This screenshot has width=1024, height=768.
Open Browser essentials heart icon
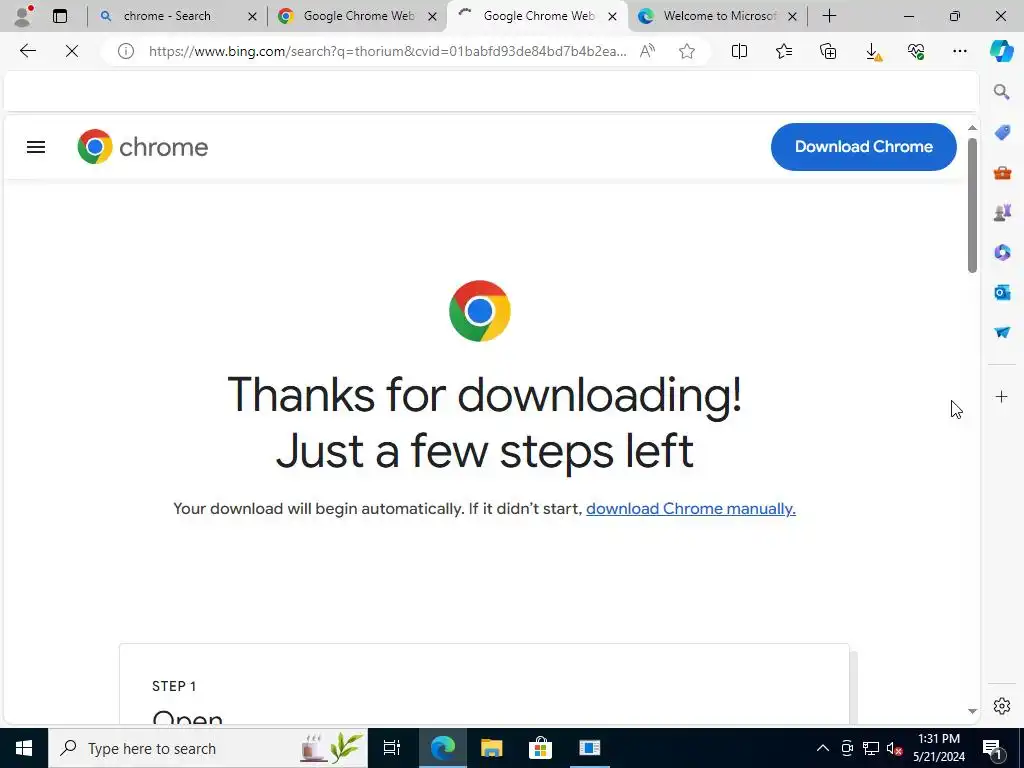tap(916, 51)
